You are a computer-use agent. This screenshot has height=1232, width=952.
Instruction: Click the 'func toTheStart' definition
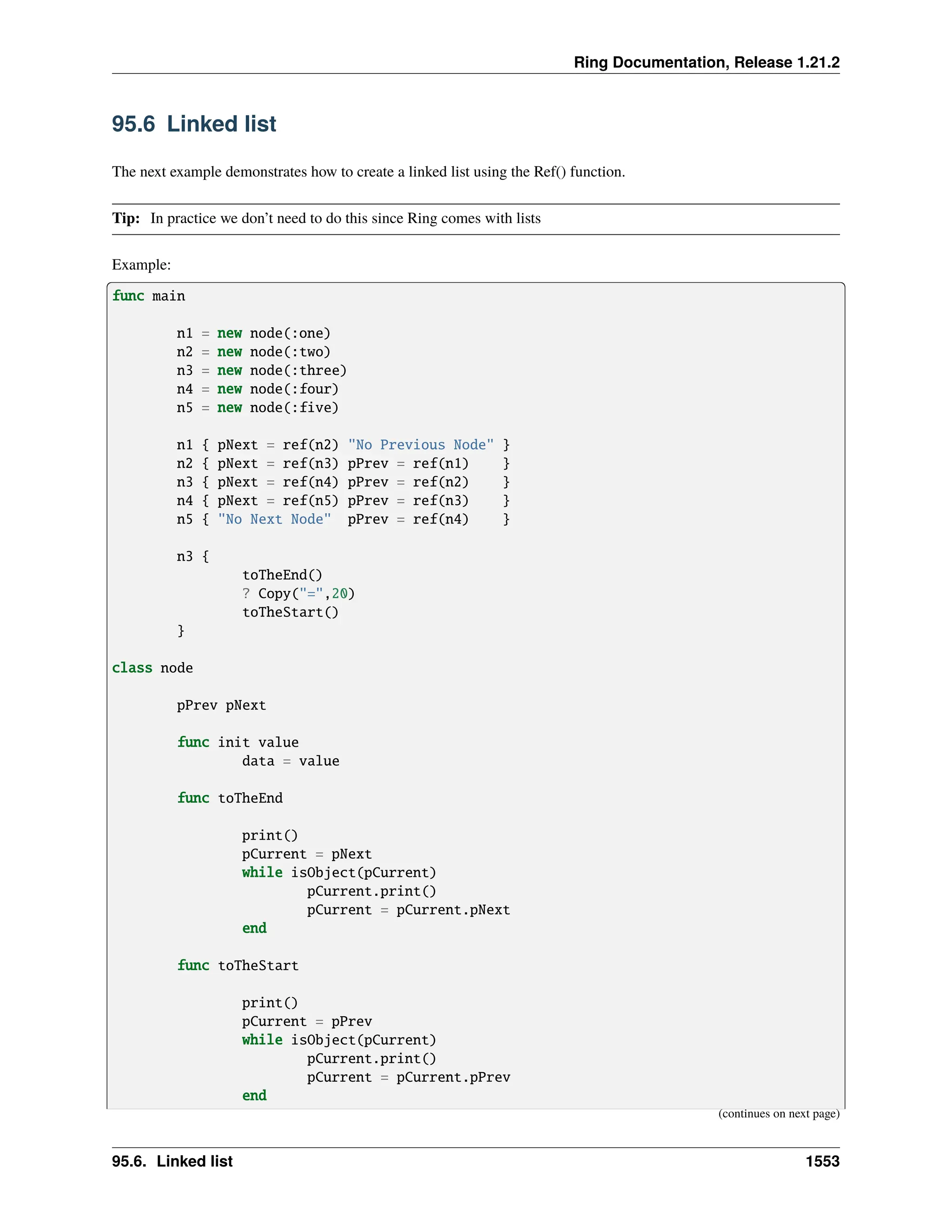click(x=238, y=966)
